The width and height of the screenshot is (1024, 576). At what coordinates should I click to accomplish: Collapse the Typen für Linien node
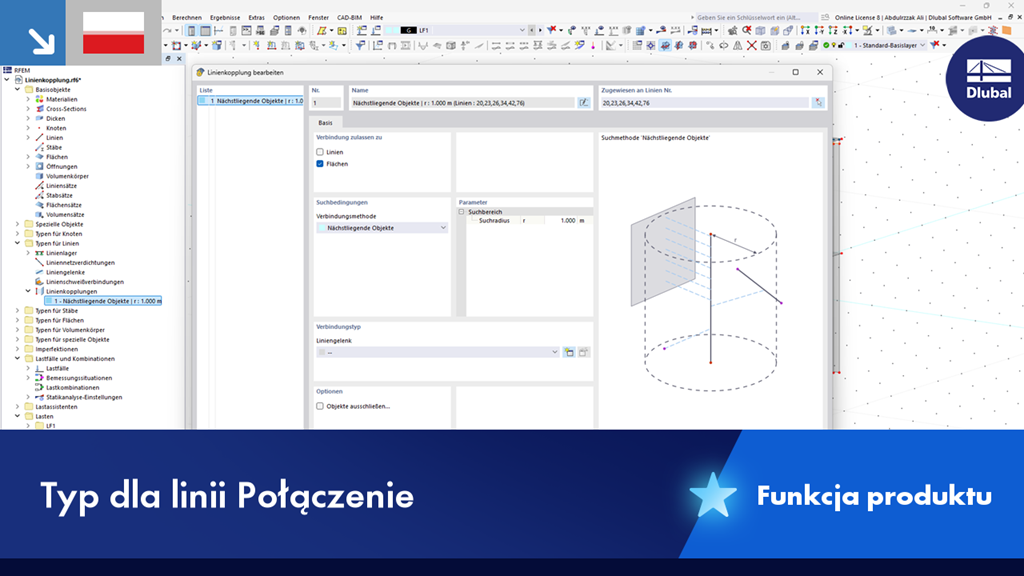pos(18,244)
